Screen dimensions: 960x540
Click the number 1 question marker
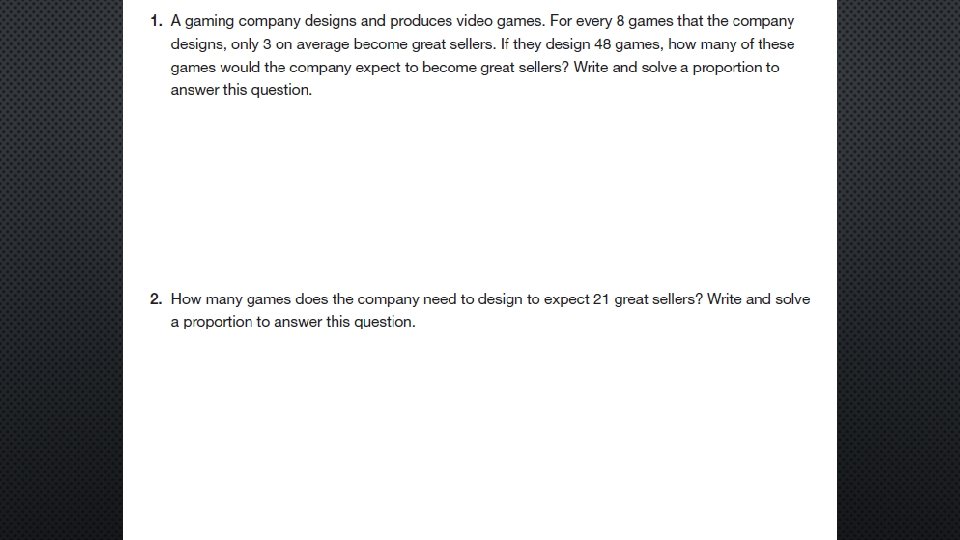coord(156,21)
